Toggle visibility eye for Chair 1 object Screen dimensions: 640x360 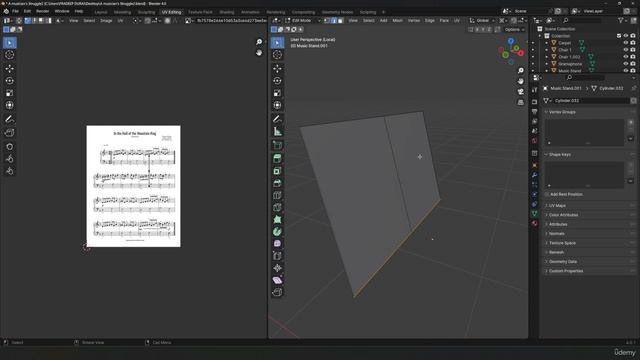click(x=626, y=50)
